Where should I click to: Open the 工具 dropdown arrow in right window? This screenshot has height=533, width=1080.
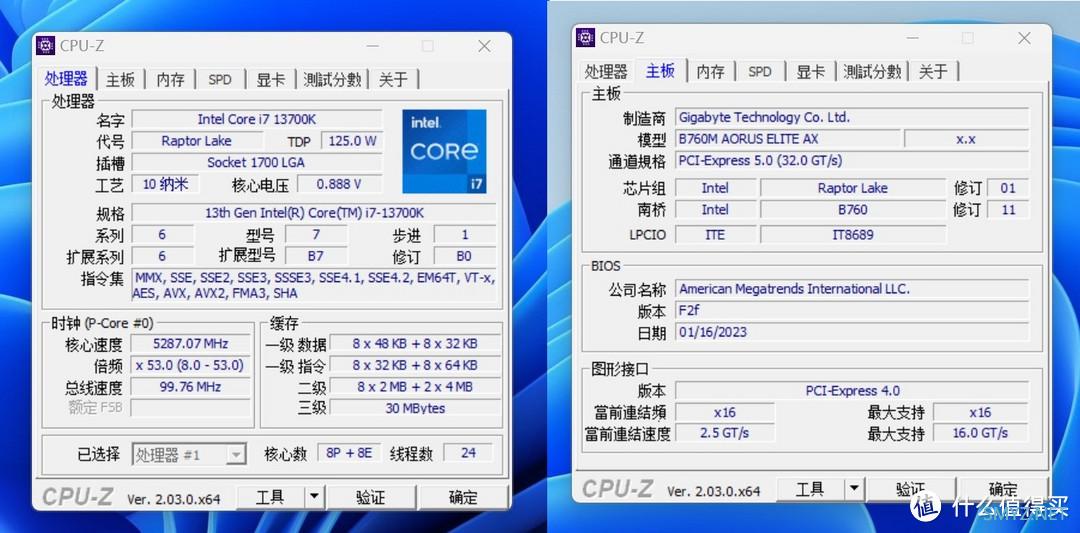point(853,490)
